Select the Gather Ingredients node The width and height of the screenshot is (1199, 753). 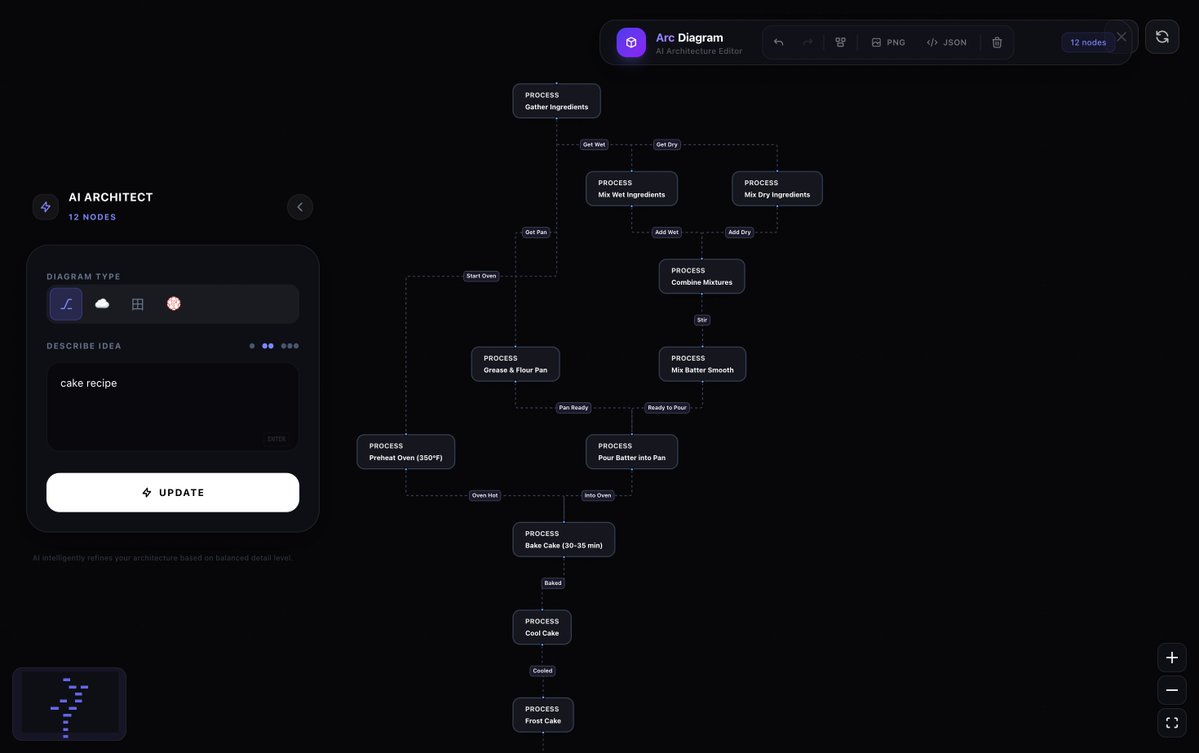coord(557,101)
